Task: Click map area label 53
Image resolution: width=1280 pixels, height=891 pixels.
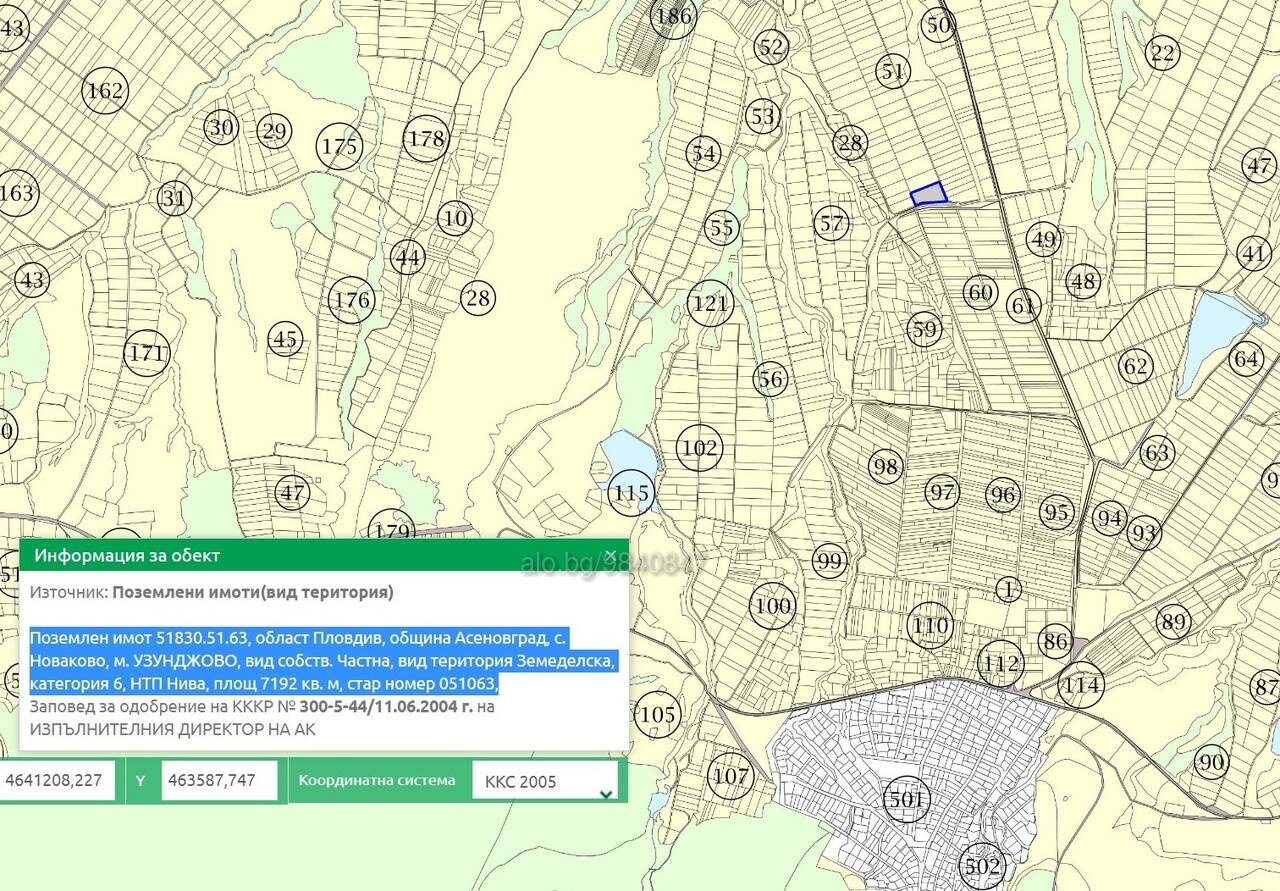Action: click(x=763, y=116)
